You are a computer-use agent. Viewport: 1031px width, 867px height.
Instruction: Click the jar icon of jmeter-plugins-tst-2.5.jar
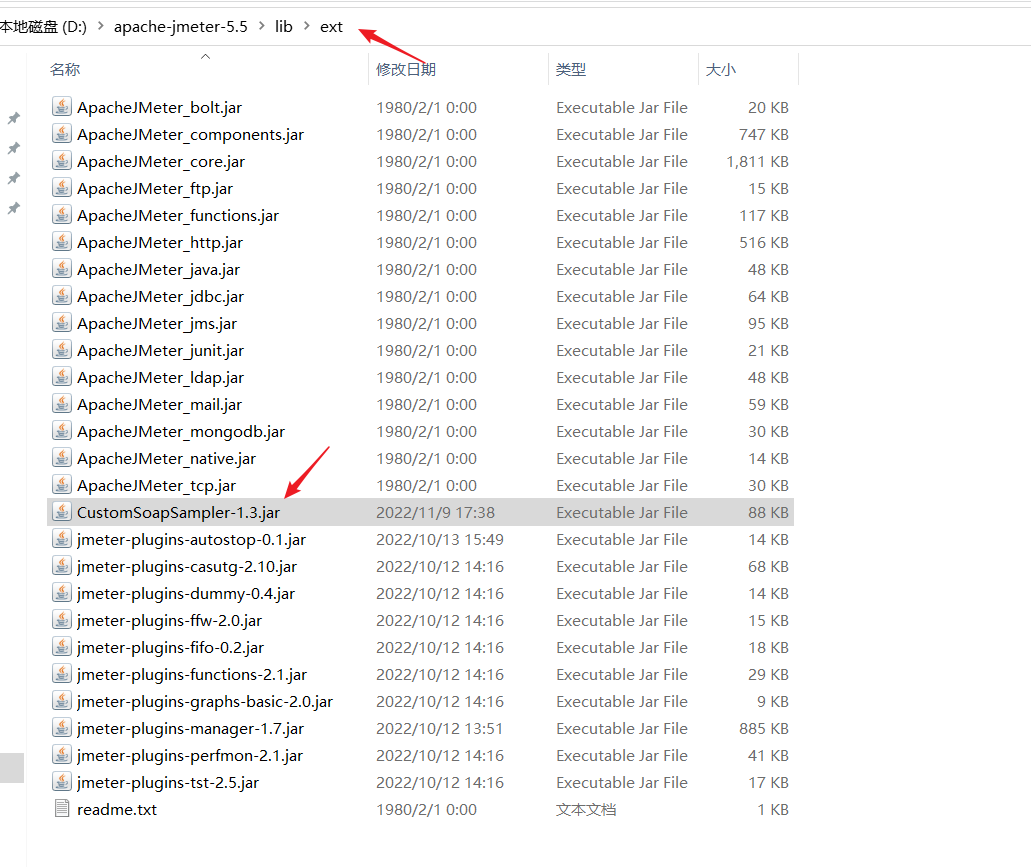[62, 782]
